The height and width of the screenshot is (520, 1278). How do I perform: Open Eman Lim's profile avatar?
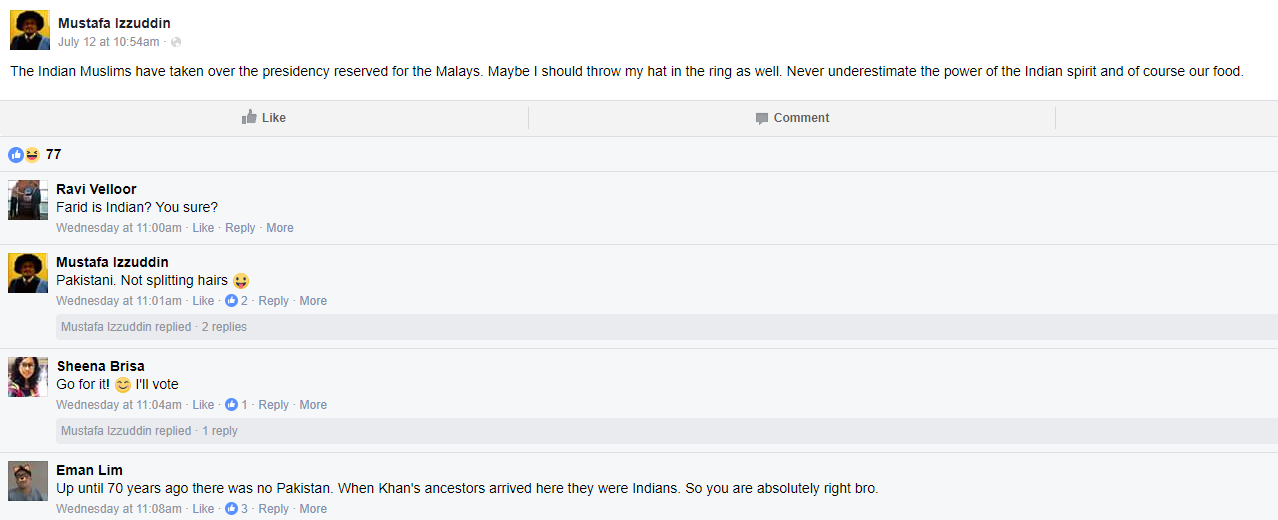click(x=28, y=481)
